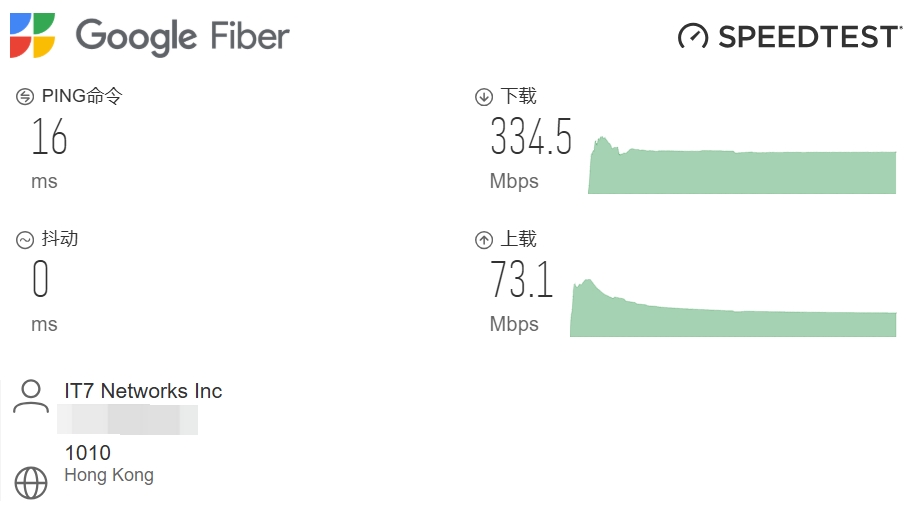Click the download arrow icon
This screenshot has height=519, width=915.
pos(484,97)
